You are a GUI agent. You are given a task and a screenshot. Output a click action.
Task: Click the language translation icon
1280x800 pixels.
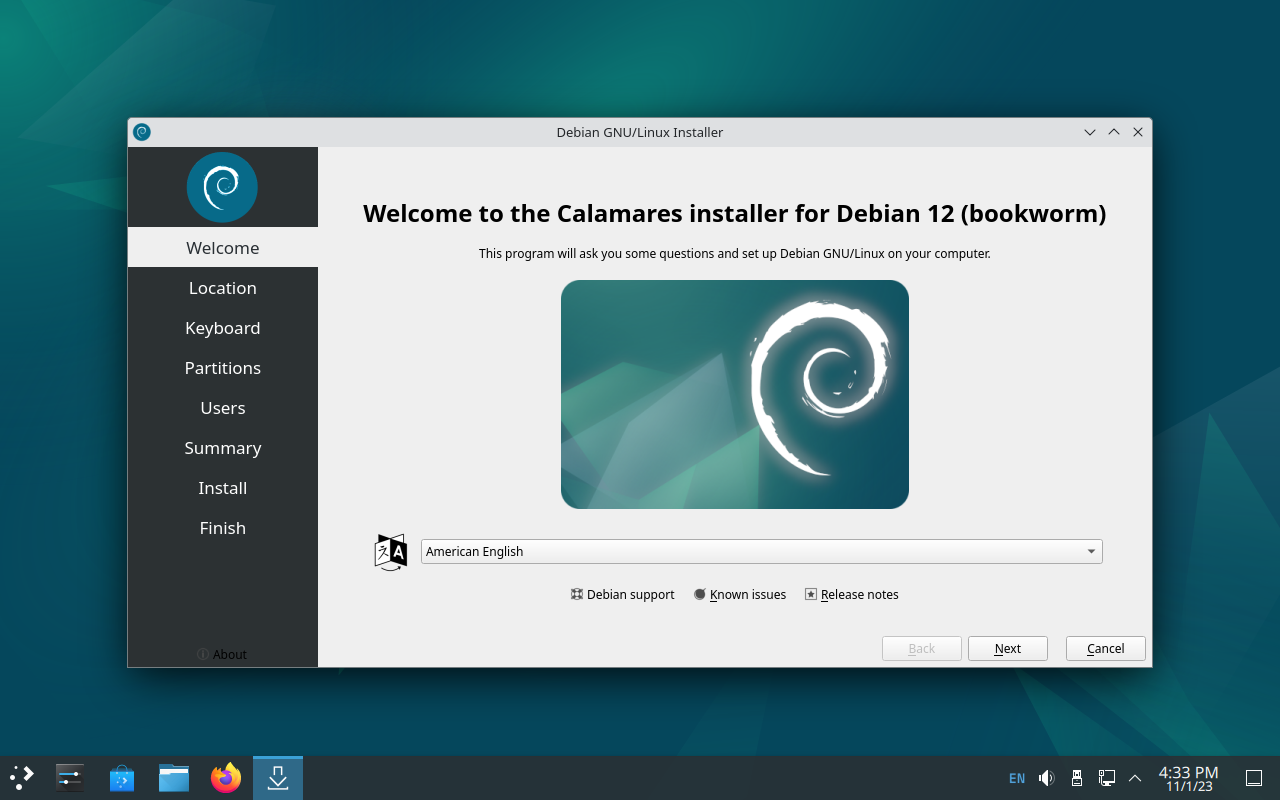click(x=390, y=552)
